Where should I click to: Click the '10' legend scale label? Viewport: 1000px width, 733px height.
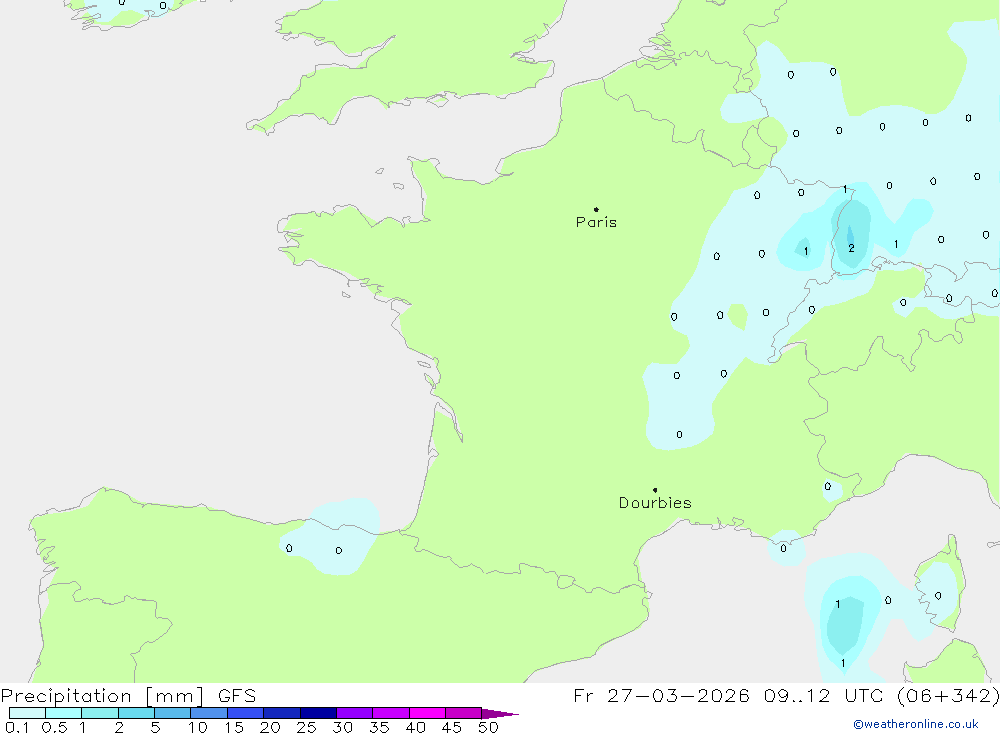(198, 727)
